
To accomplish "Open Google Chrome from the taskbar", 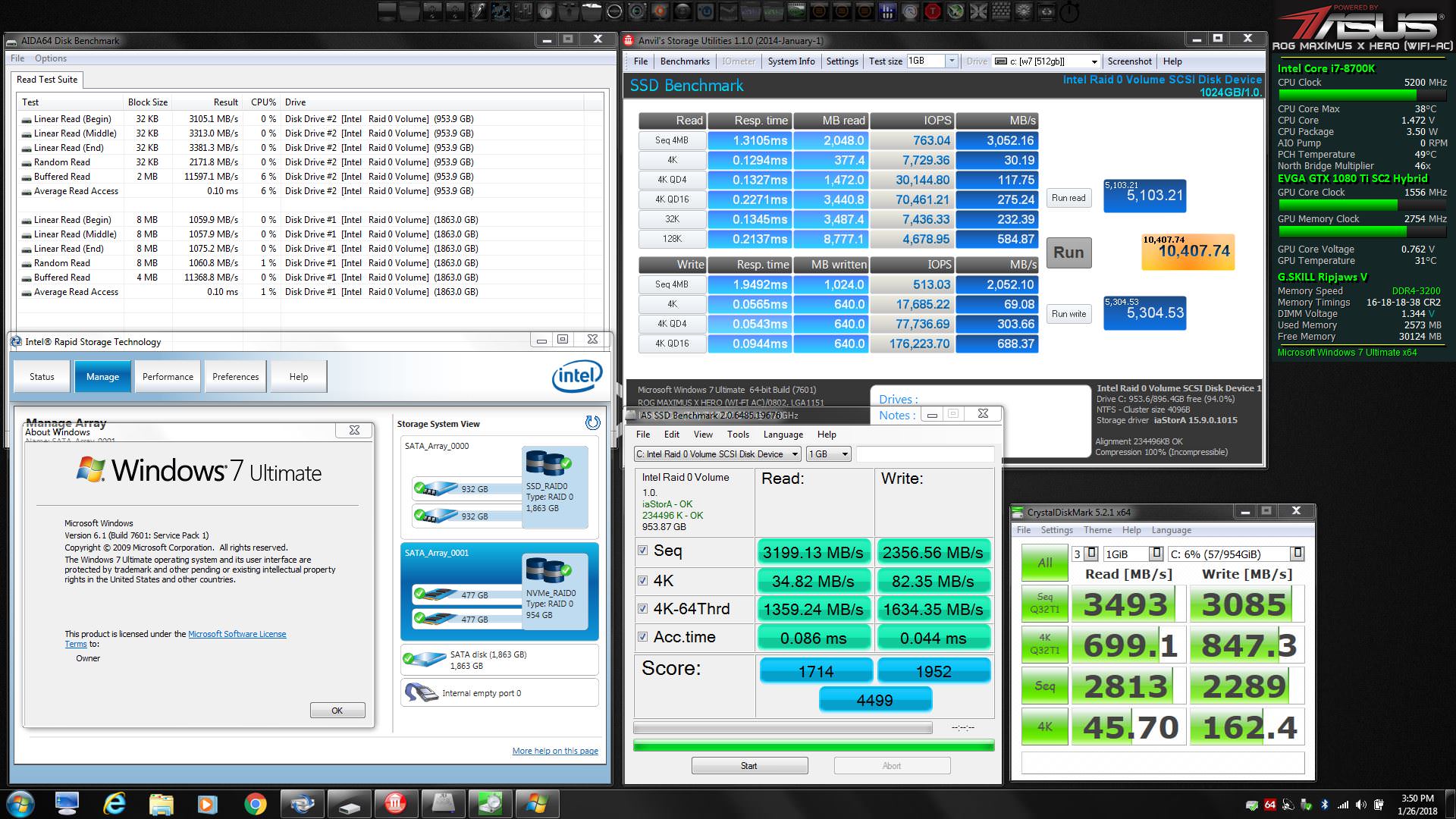I will (256, 804).
